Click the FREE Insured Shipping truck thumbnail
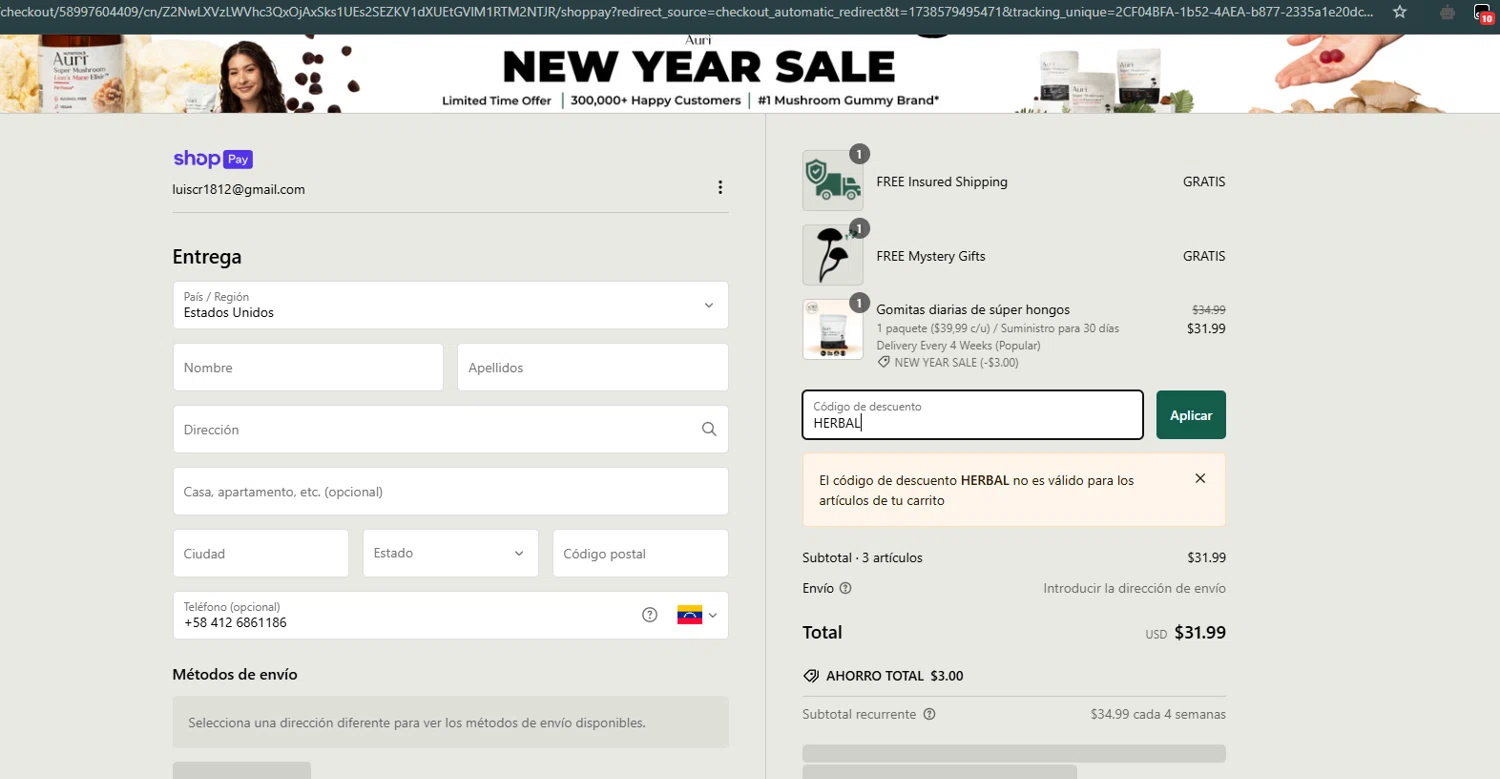 pyautogui.click(x=833, y=181)
